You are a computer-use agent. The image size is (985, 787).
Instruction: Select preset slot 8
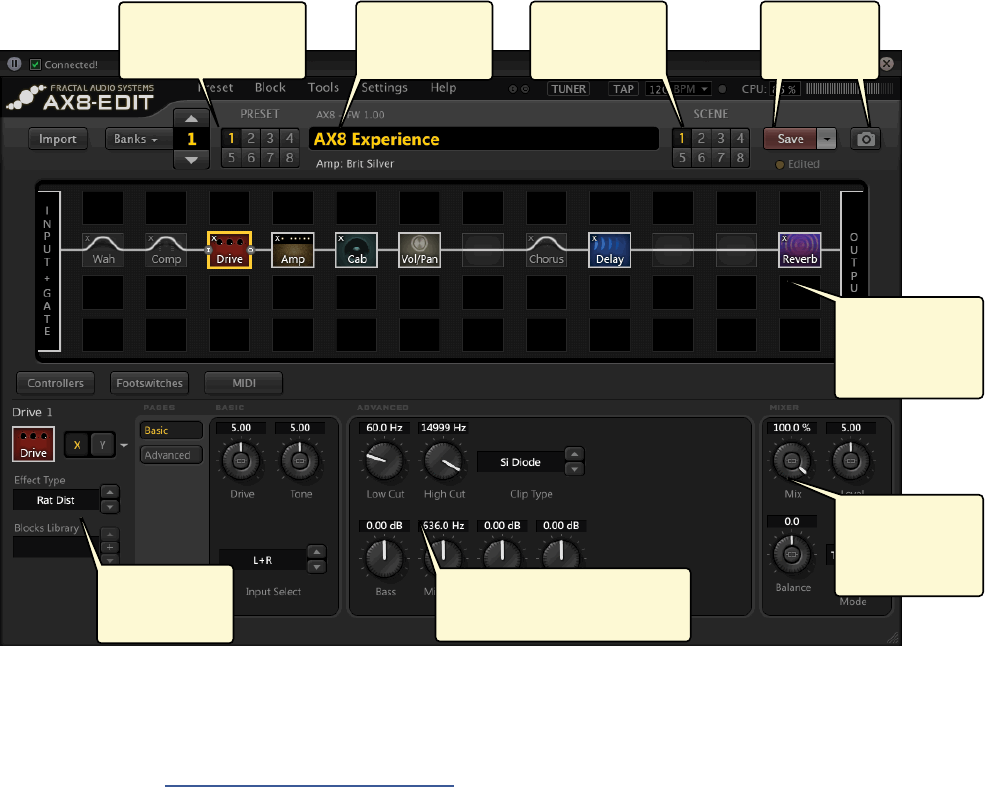pyautogui.click(x=290, y=158)
